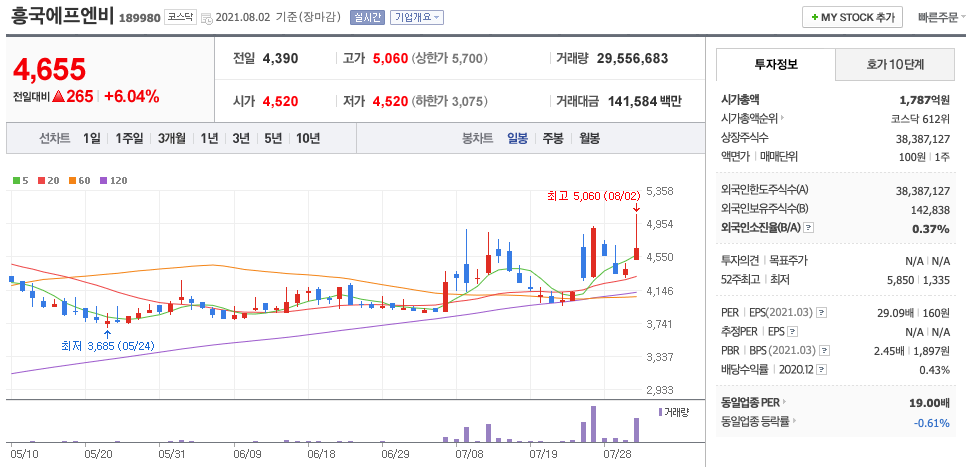Show the 월봉 monthly candle chart
974x467 pixels.
click(589, 138)
